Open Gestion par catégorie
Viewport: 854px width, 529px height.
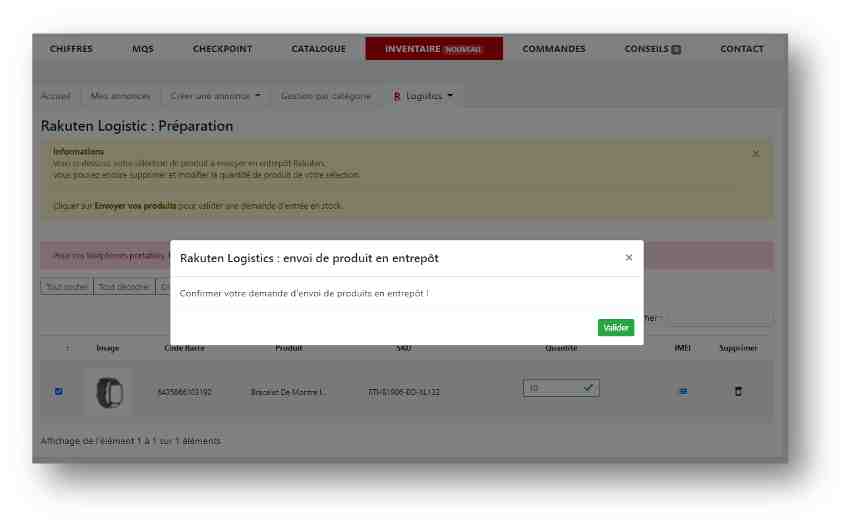[326, 96]
